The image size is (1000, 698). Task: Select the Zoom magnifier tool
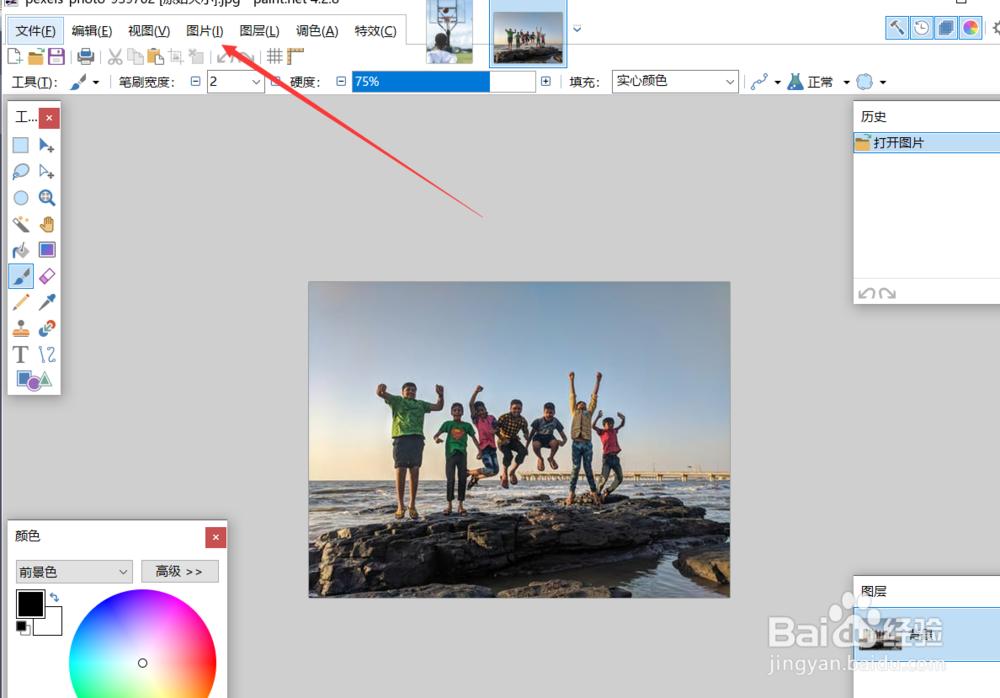[x=47, y=198]
